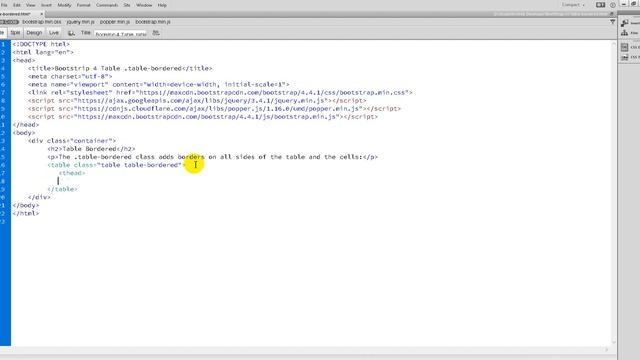Open the File menu
640x360 pixels.
4,5
